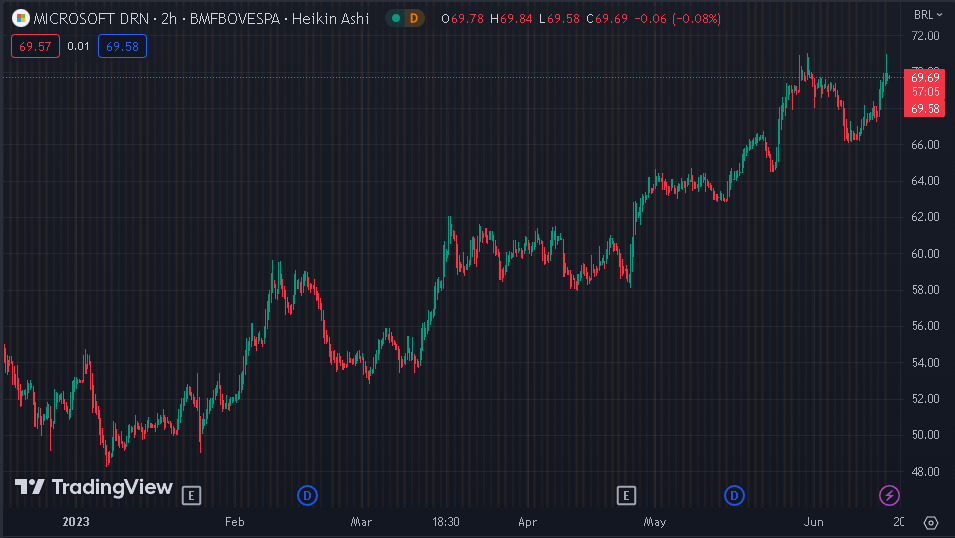Screen dimensions: 955x538
Task: Click the -0.06 (-0.08%) change value
Action: pos(677,19)
